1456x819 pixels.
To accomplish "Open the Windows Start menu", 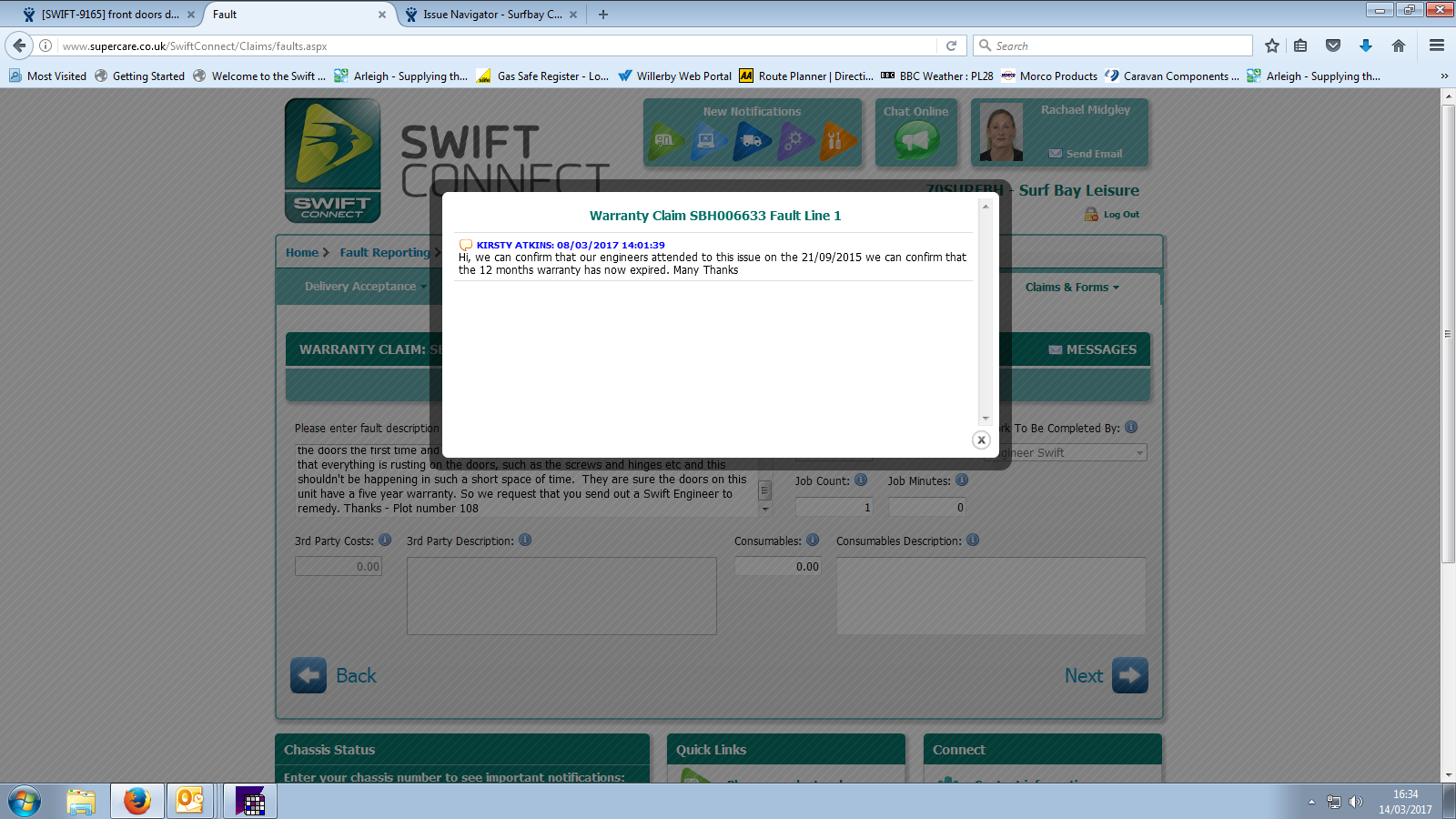I will 25,802.
